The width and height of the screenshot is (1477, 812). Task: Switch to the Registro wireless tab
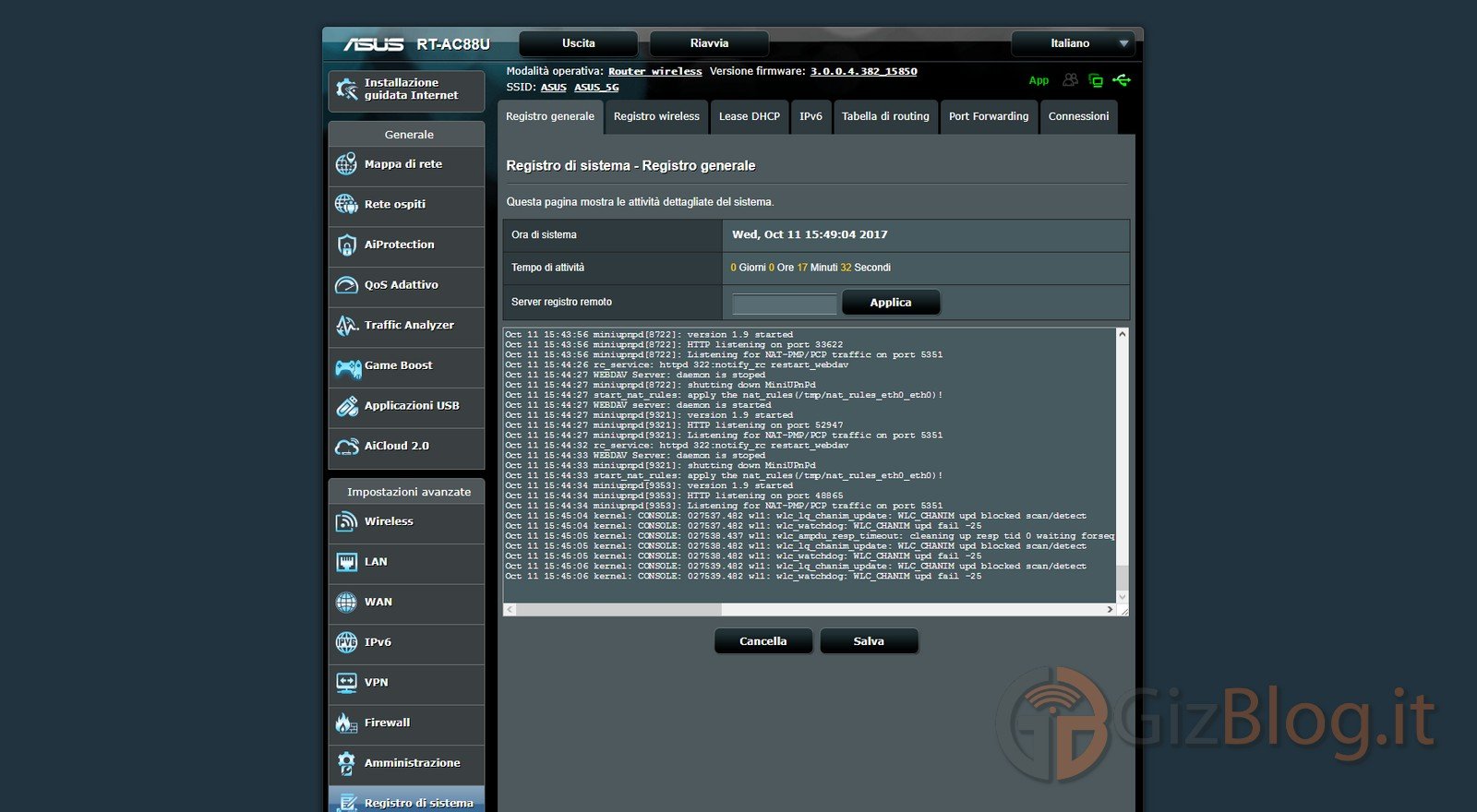point(656,117)
